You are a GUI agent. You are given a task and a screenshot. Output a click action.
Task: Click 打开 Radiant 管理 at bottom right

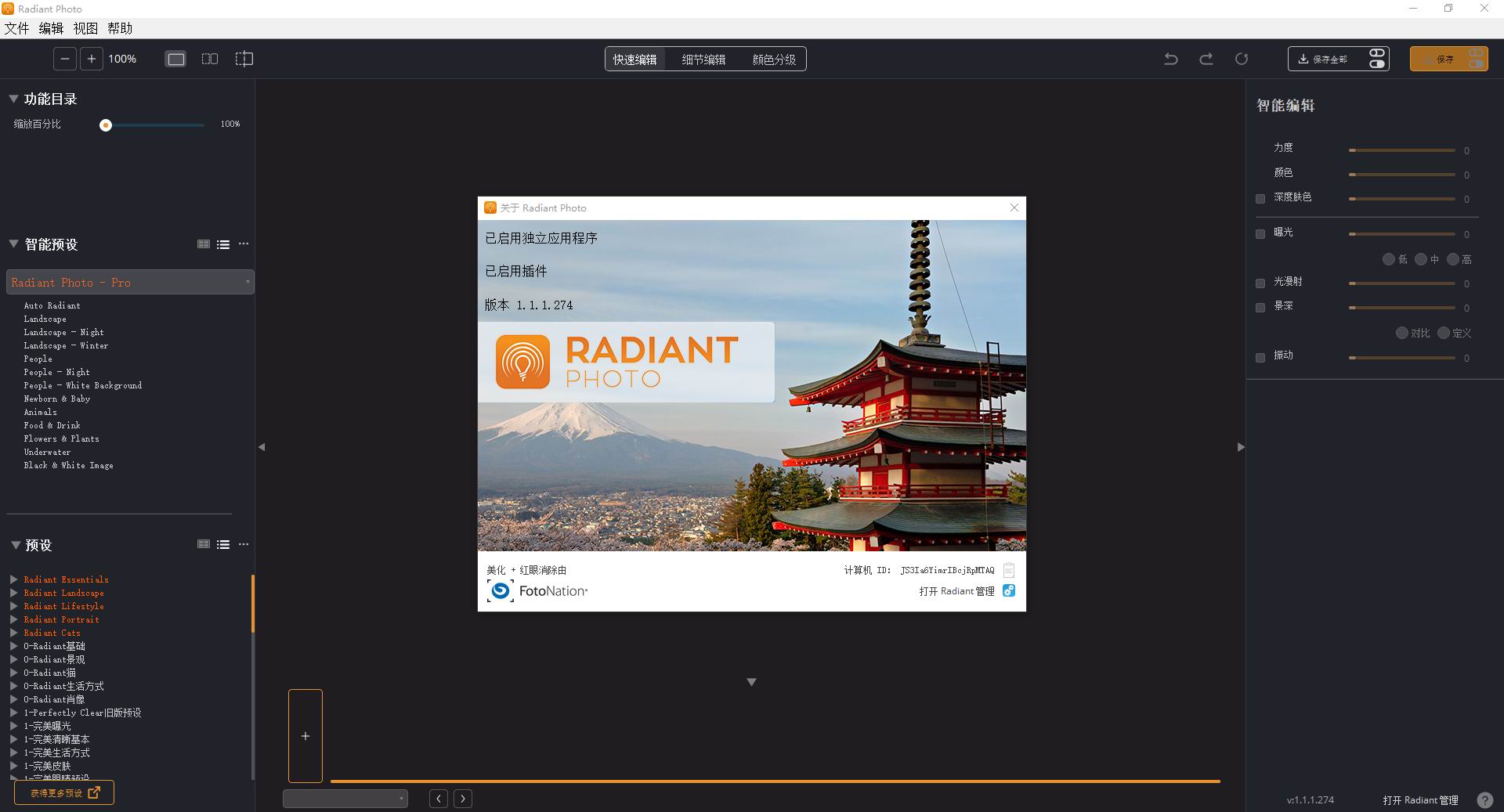(1420, 800)
